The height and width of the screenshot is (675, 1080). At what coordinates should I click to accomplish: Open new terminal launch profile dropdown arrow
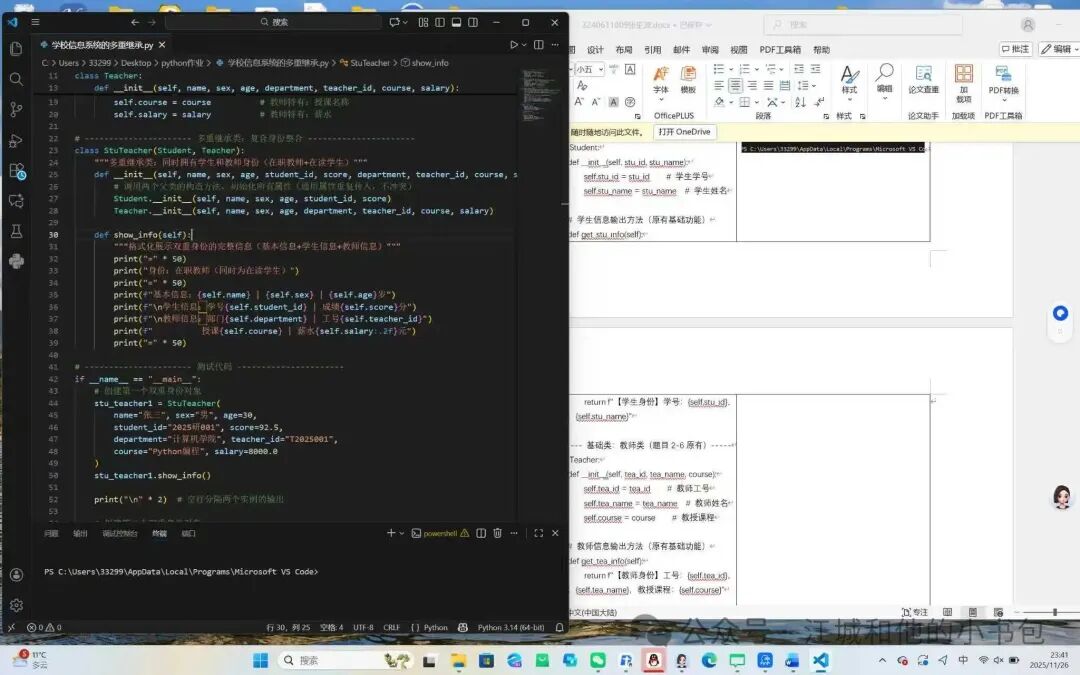[x=402, y=533]
